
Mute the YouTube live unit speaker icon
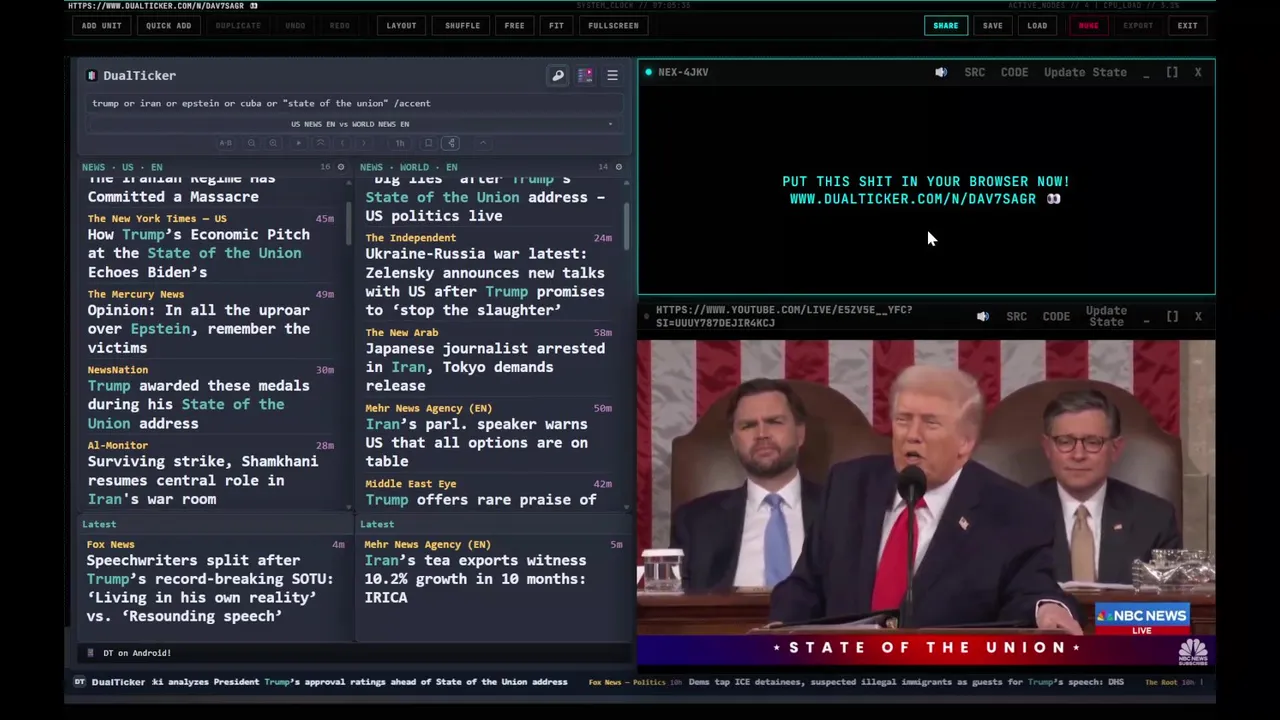(x=983, y=316)
